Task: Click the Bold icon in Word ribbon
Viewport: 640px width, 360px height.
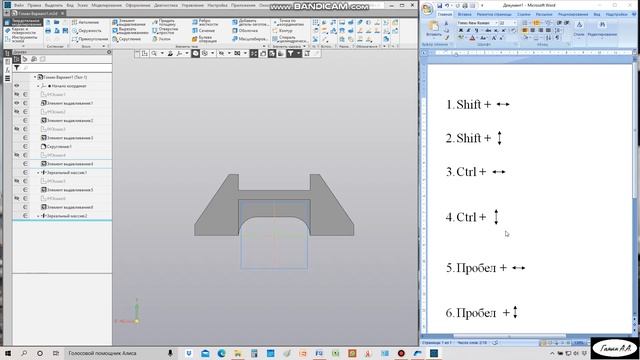Action: click(x=460, y=30)
